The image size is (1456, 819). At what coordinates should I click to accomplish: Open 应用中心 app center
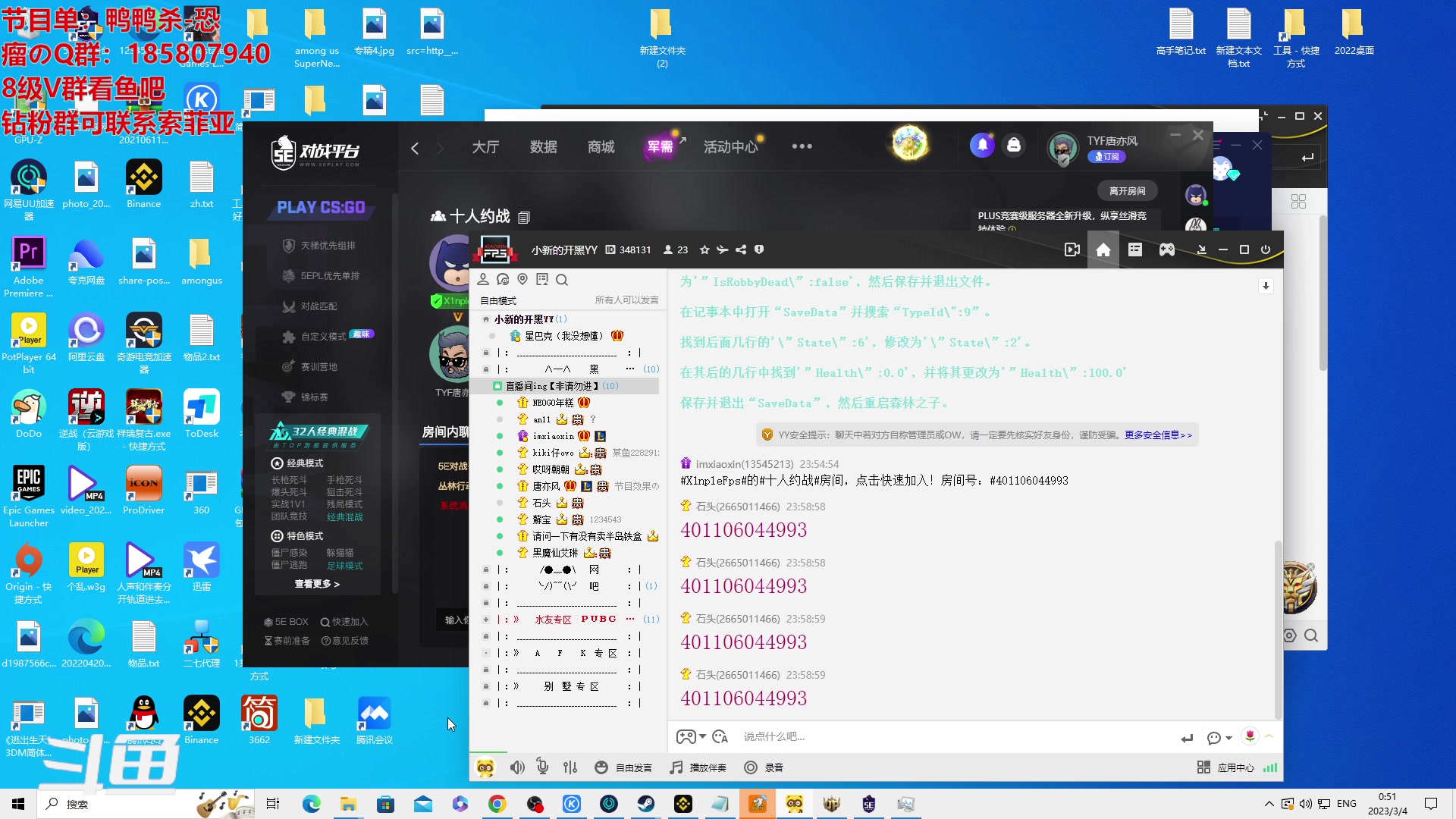(x=1225, y=767)
